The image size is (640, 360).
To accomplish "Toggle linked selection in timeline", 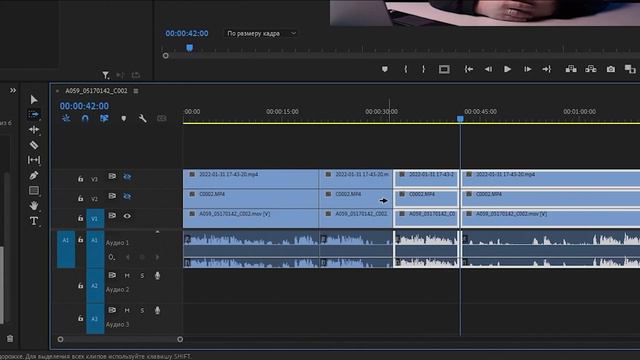I will tap(104, 118).
